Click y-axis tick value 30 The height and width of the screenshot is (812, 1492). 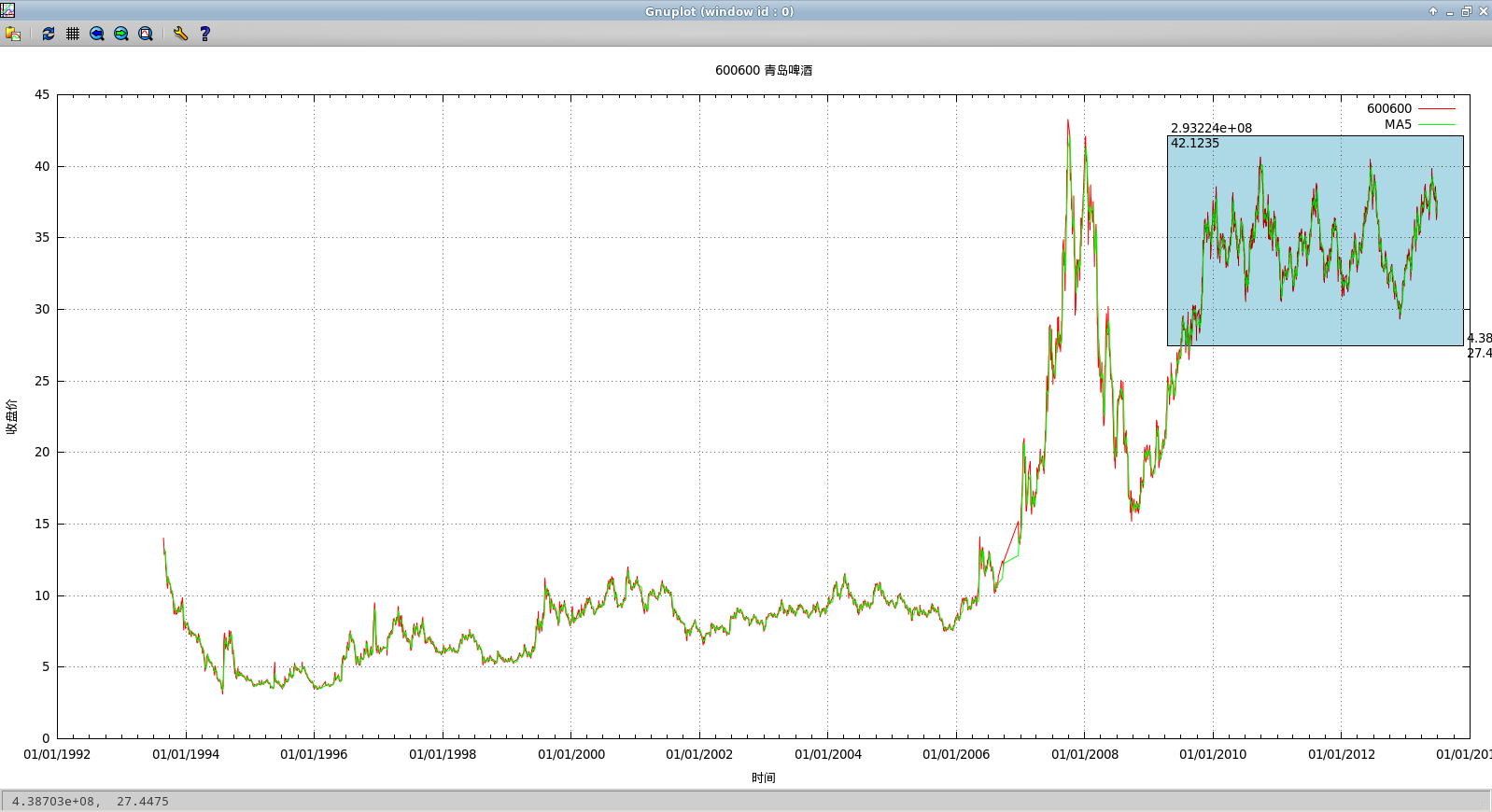pyautogui.click(x=42, y=309)
